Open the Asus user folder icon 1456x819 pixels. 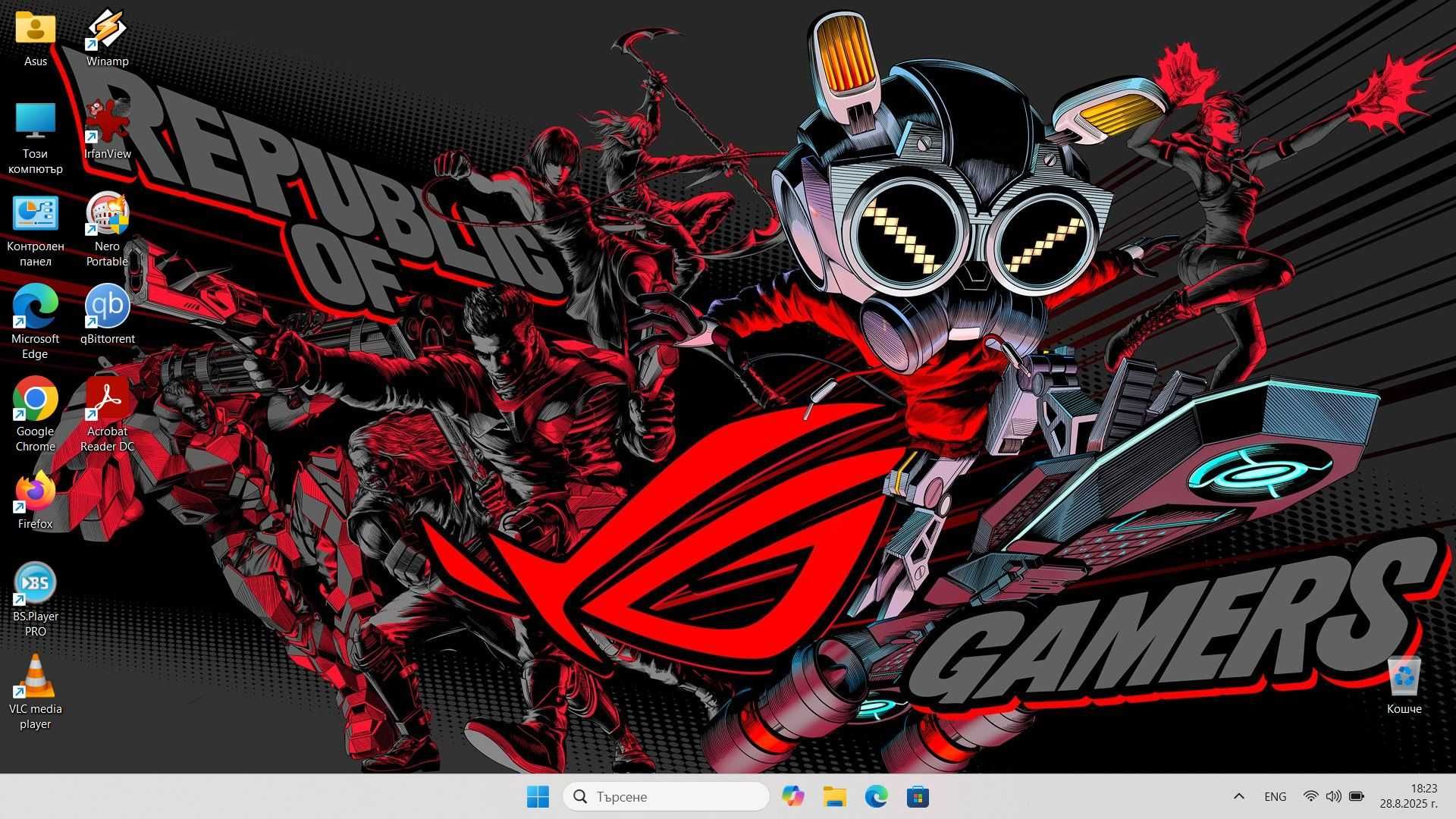pyautogui.click(x=35, y=38)
